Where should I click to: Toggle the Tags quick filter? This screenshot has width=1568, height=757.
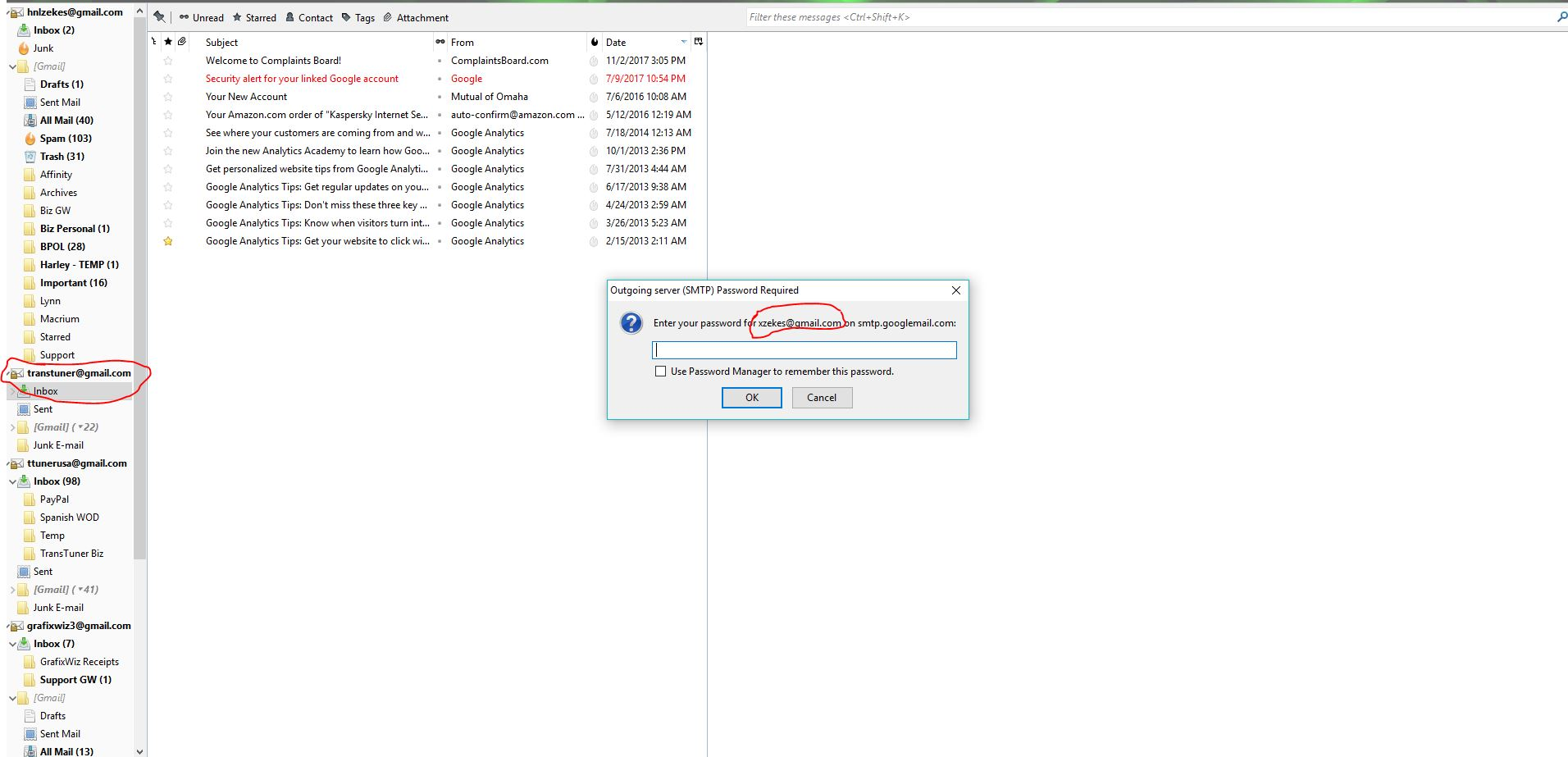[x=358, y=17]
